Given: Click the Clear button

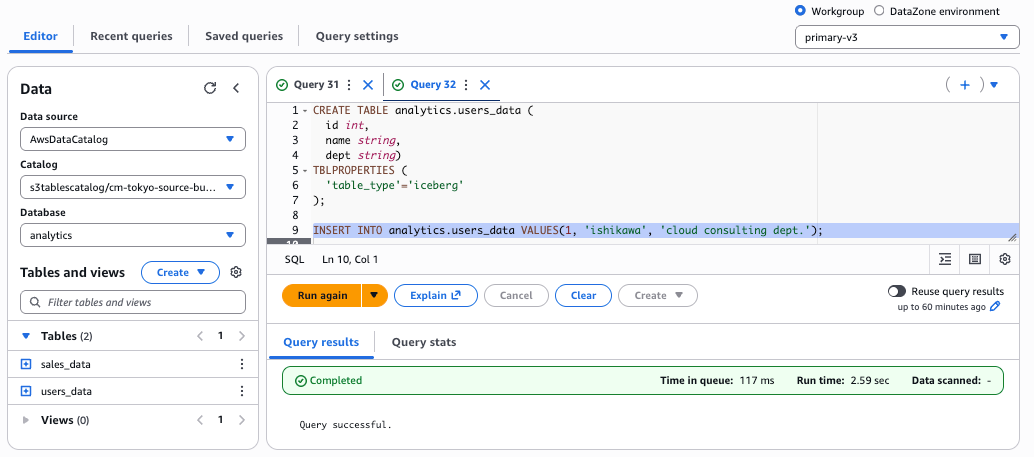Looking at the screenshot, I should (x=583, y=295).
